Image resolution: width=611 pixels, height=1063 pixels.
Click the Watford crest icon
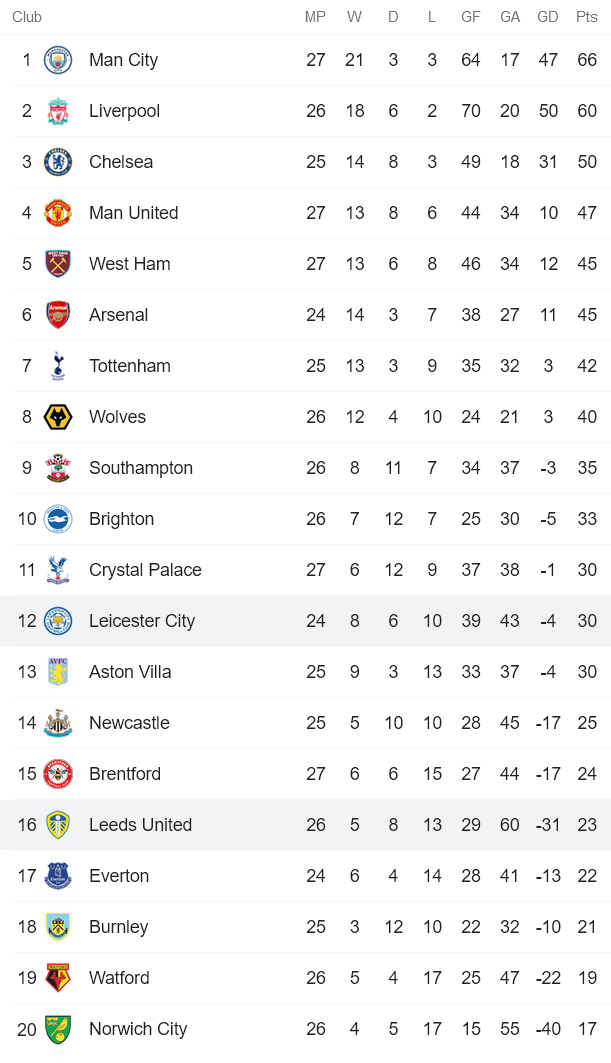click(58, 978)
